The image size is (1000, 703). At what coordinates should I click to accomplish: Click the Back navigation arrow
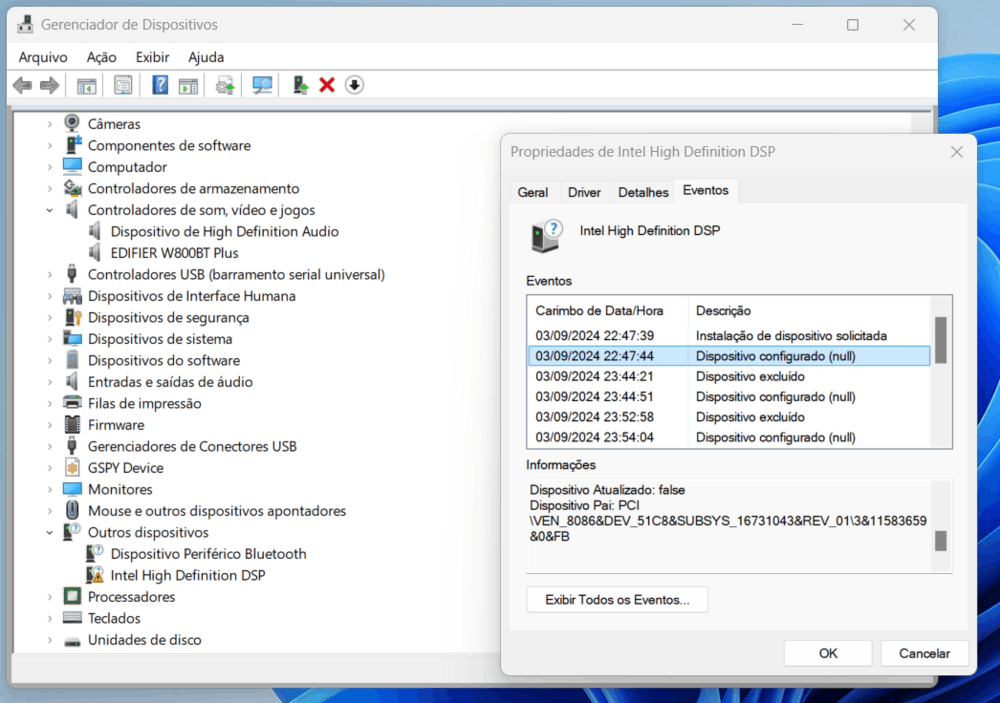tap(22, 84)
